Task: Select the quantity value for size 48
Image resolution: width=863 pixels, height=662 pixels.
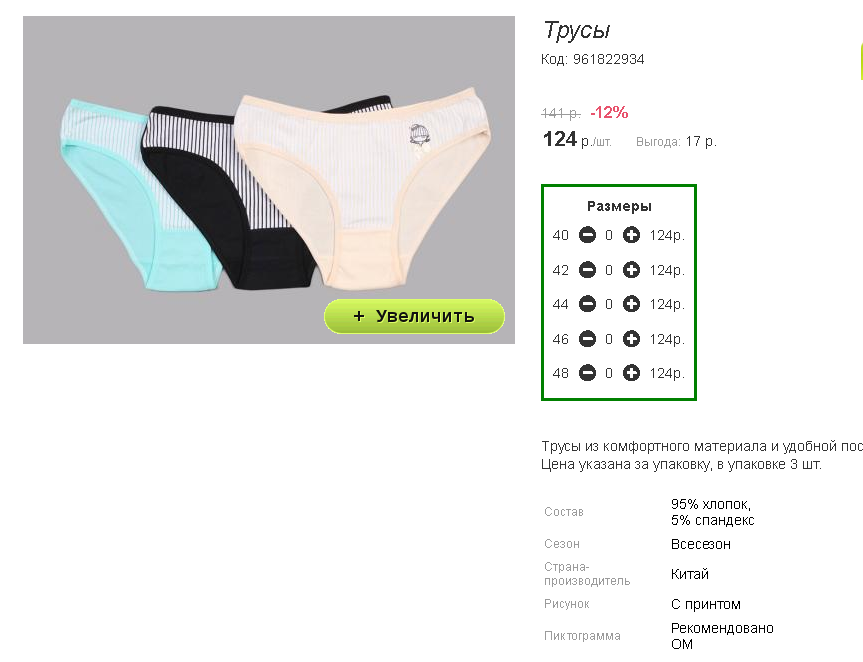Action: (x=609, y=373)
